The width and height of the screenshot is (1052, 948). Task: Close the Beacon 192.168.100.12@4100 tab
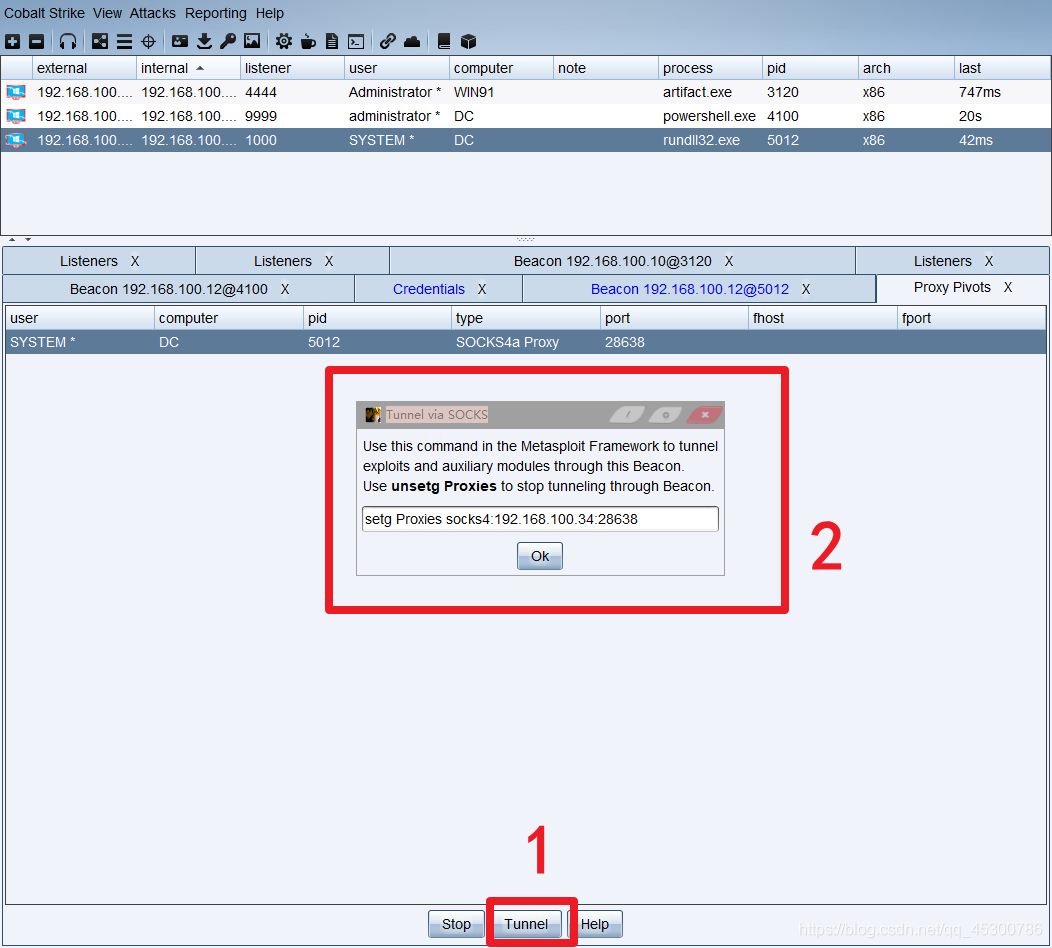click(284, 289)
